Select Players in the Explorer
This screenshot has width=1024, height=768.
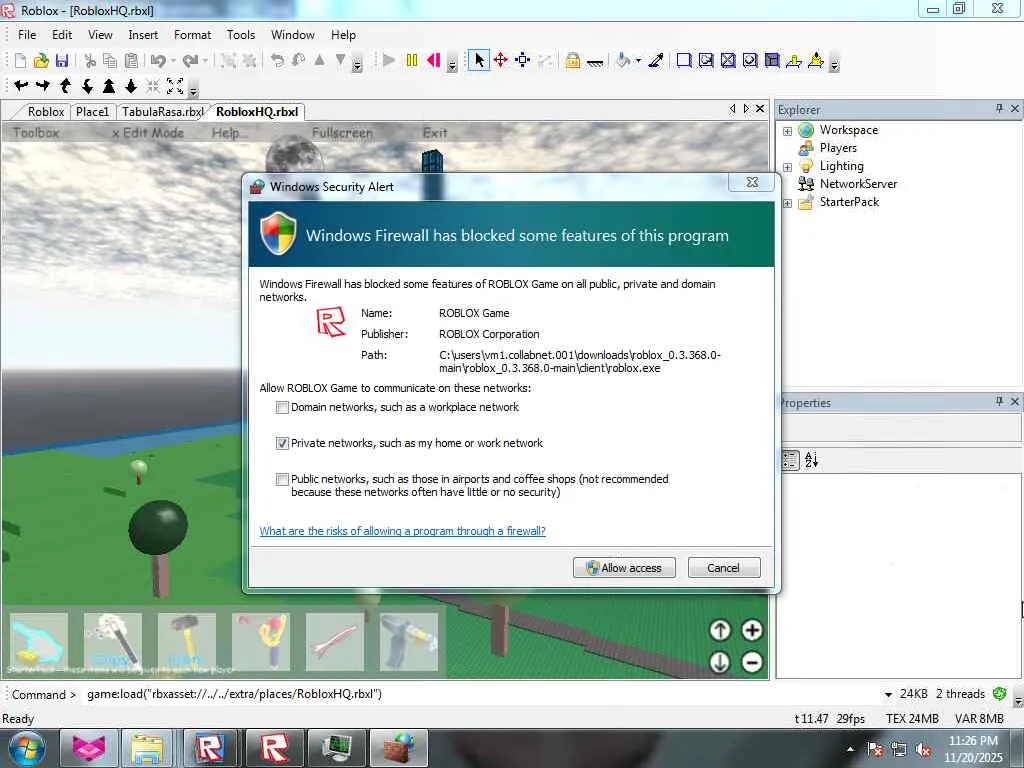(x=838, y=148)
